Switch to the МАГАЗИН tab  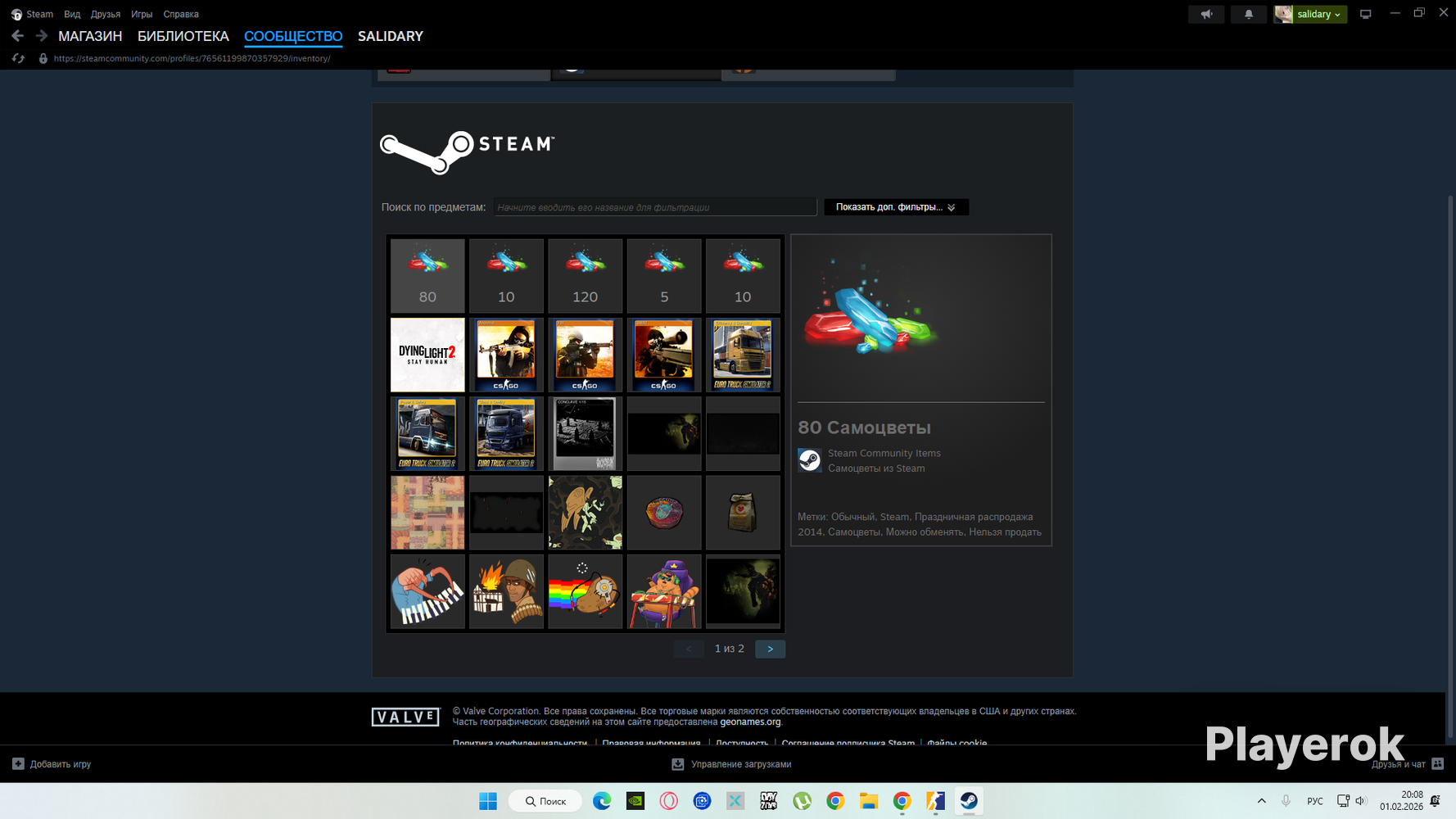click(90, 36)
